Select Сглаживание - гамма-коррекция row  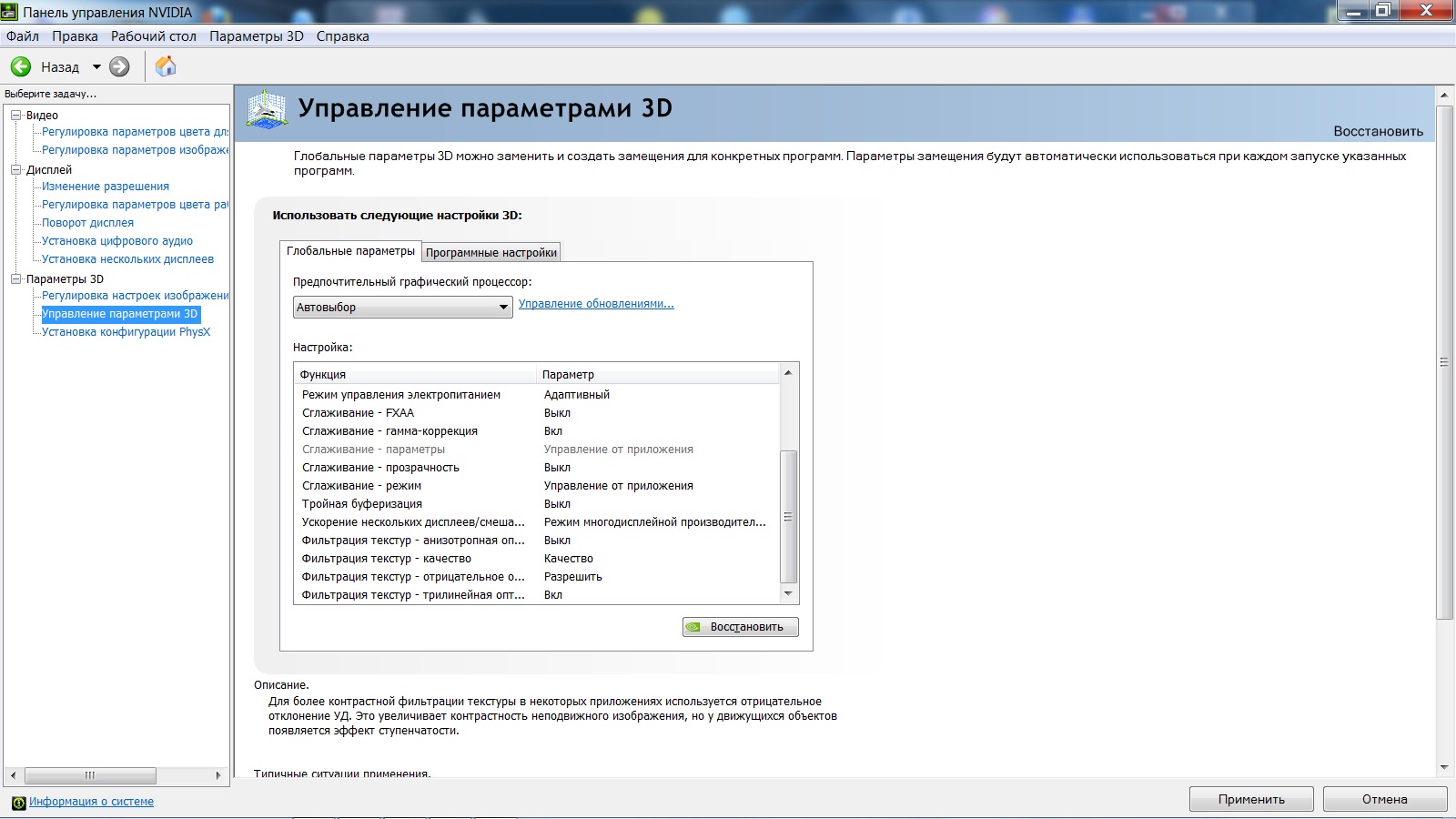(x=537, y=431)
